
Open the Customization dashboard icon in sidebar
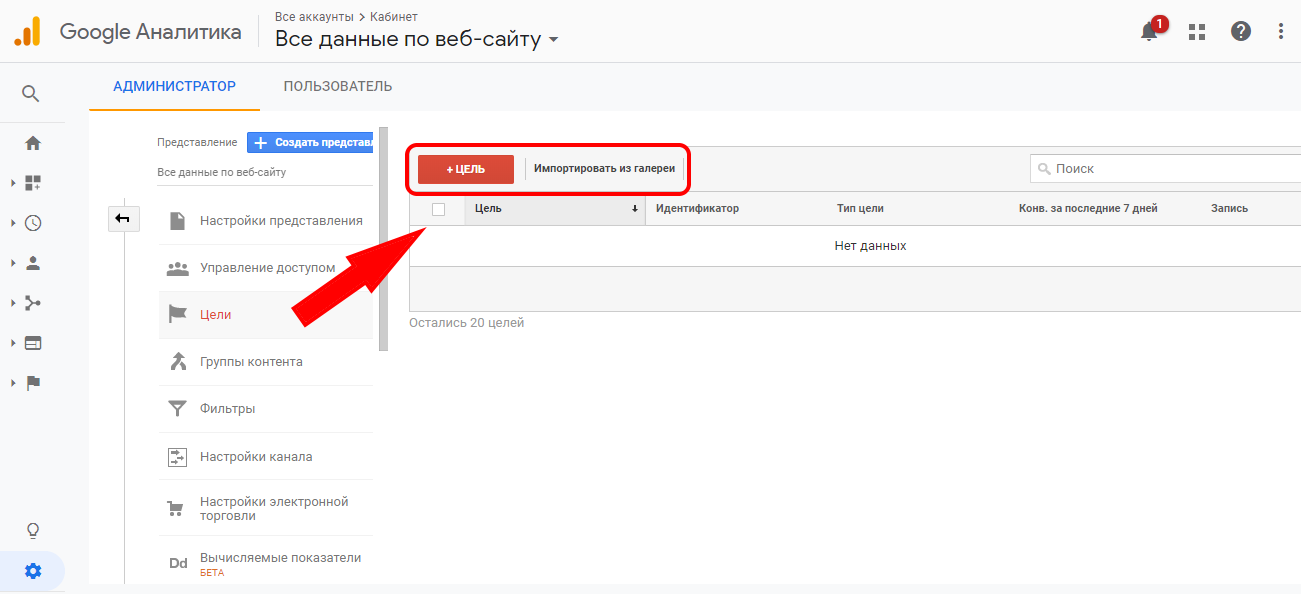(33, 183)
